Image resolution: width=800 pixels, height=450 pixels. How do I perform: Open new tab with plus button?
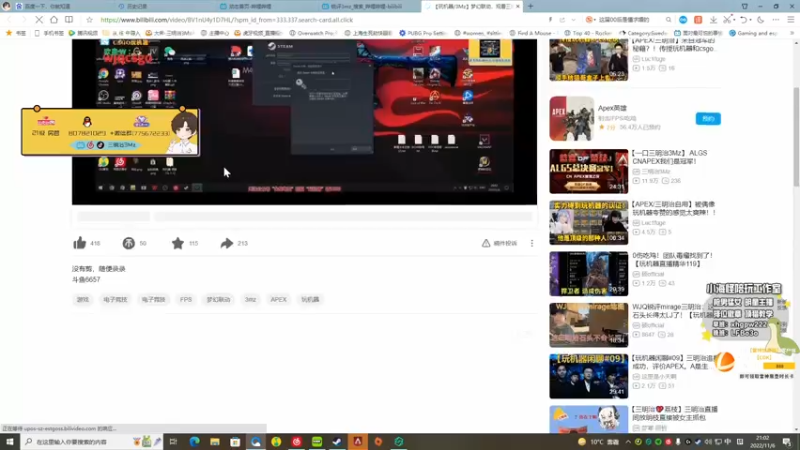pos(531,6)
